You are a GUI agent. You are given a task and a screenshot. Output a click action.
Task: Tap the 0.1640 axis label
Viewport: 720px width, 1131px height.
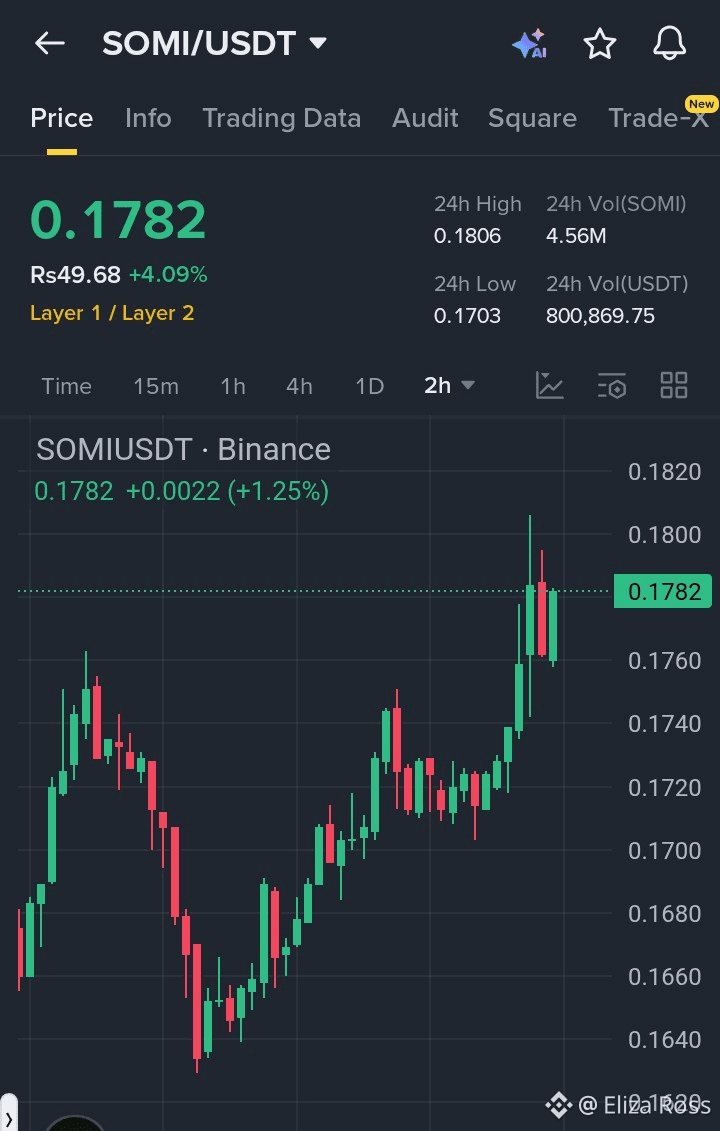664,1039
